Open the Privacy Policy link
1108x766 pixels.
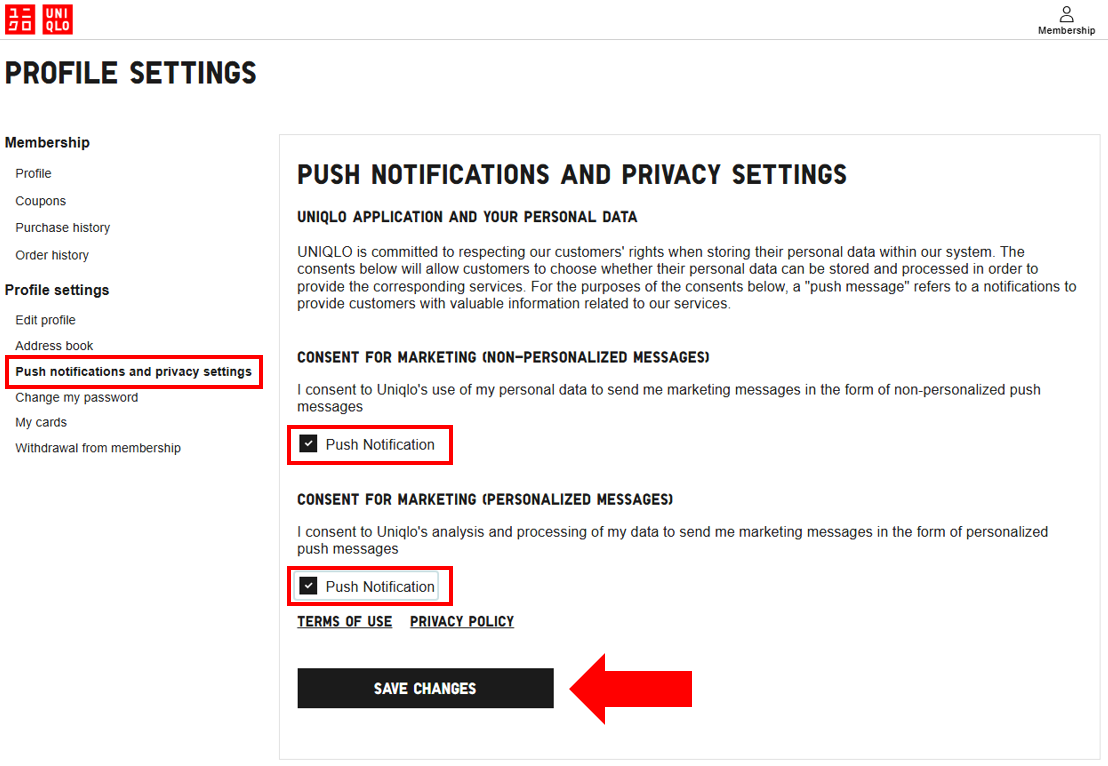[462, 621]
